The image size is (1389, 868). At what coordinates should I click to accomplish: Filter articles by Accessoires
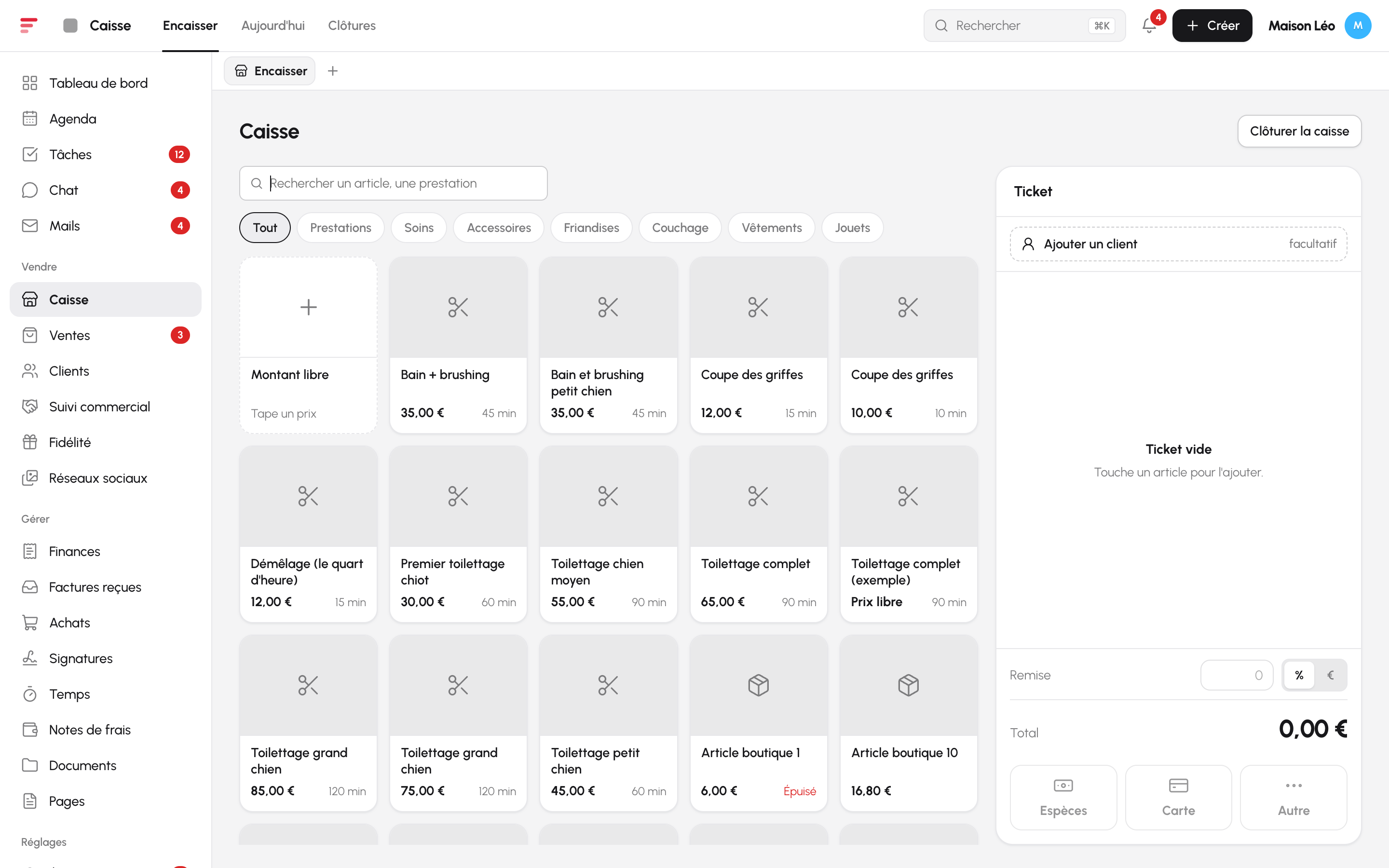point(498,227)
